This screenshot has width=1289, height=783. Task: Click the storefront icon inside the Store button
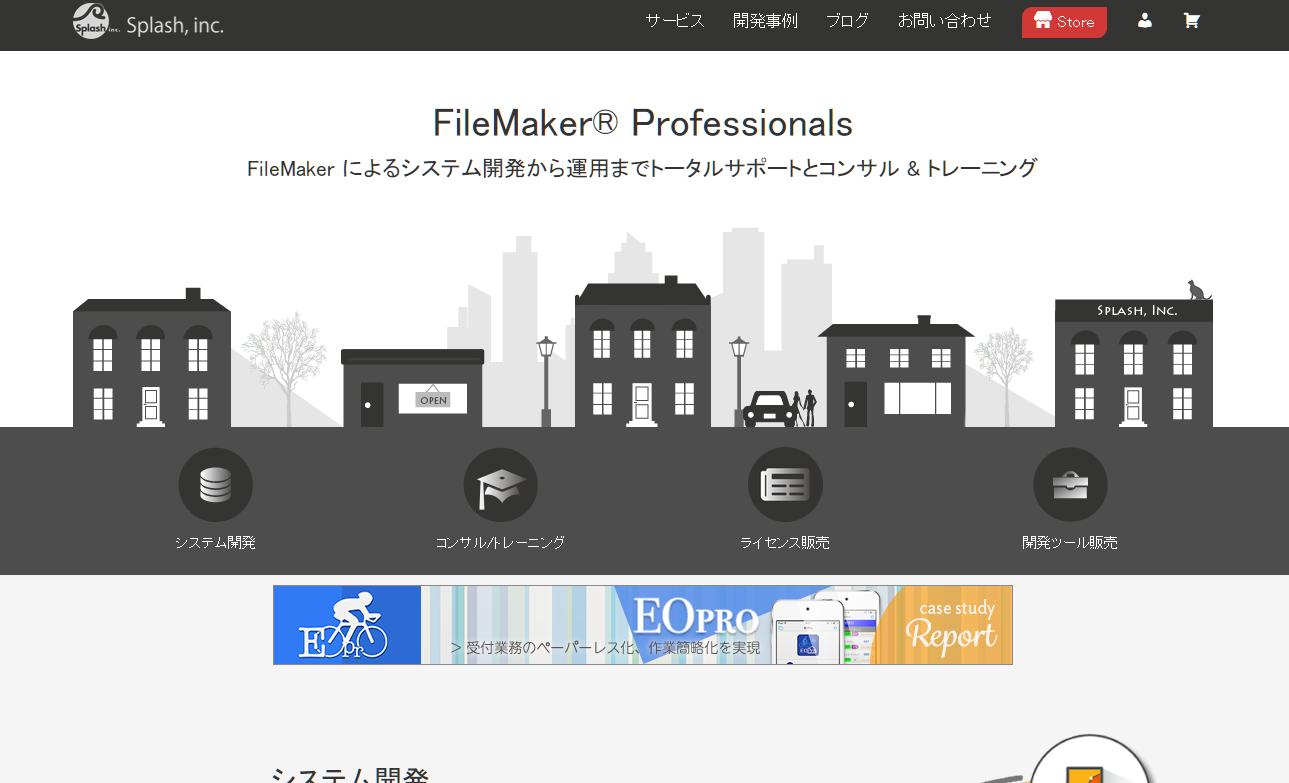(1043, 20)
